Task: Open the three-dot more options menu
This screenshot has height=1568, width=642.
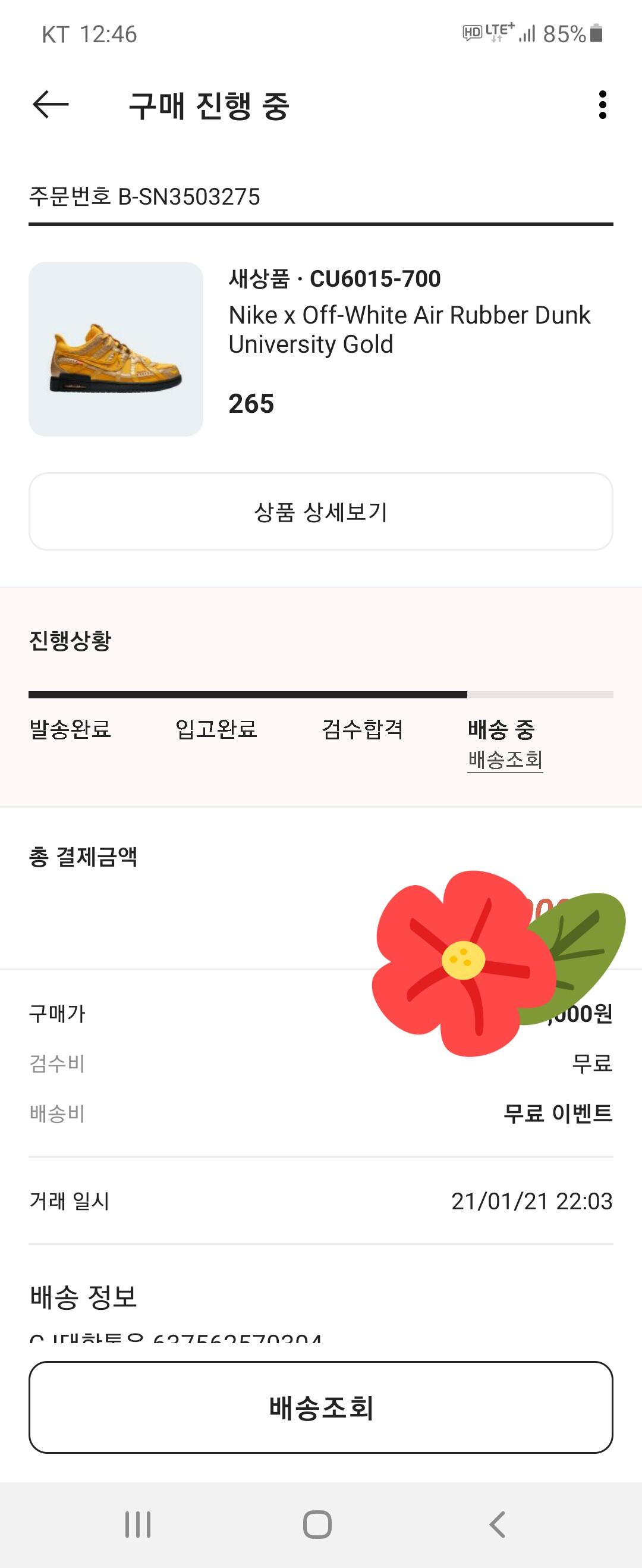Action: 602,105
